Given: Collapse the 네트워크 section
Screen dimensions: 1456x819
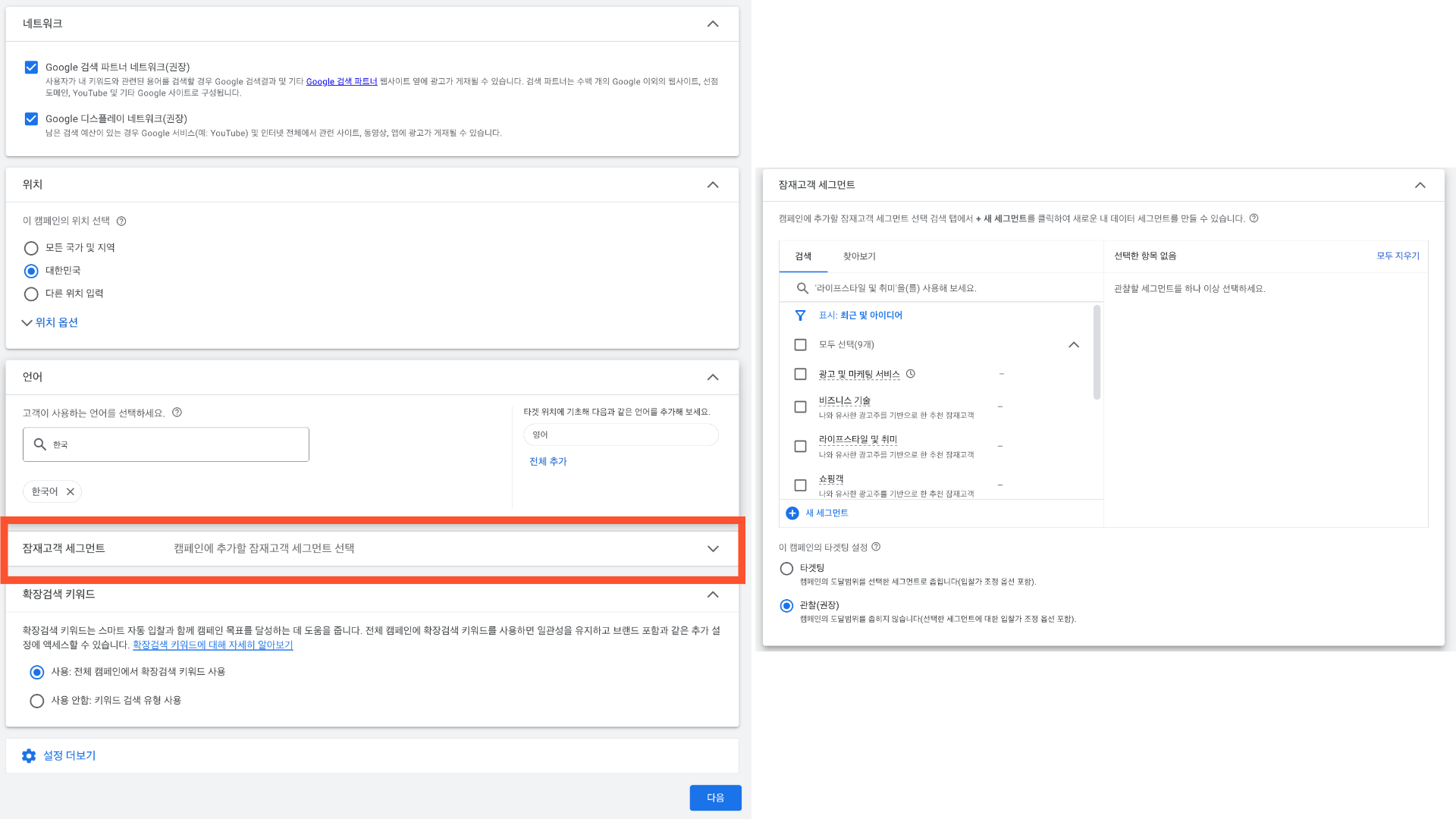Looking at the screenshot, I should [x=713, y=24].
